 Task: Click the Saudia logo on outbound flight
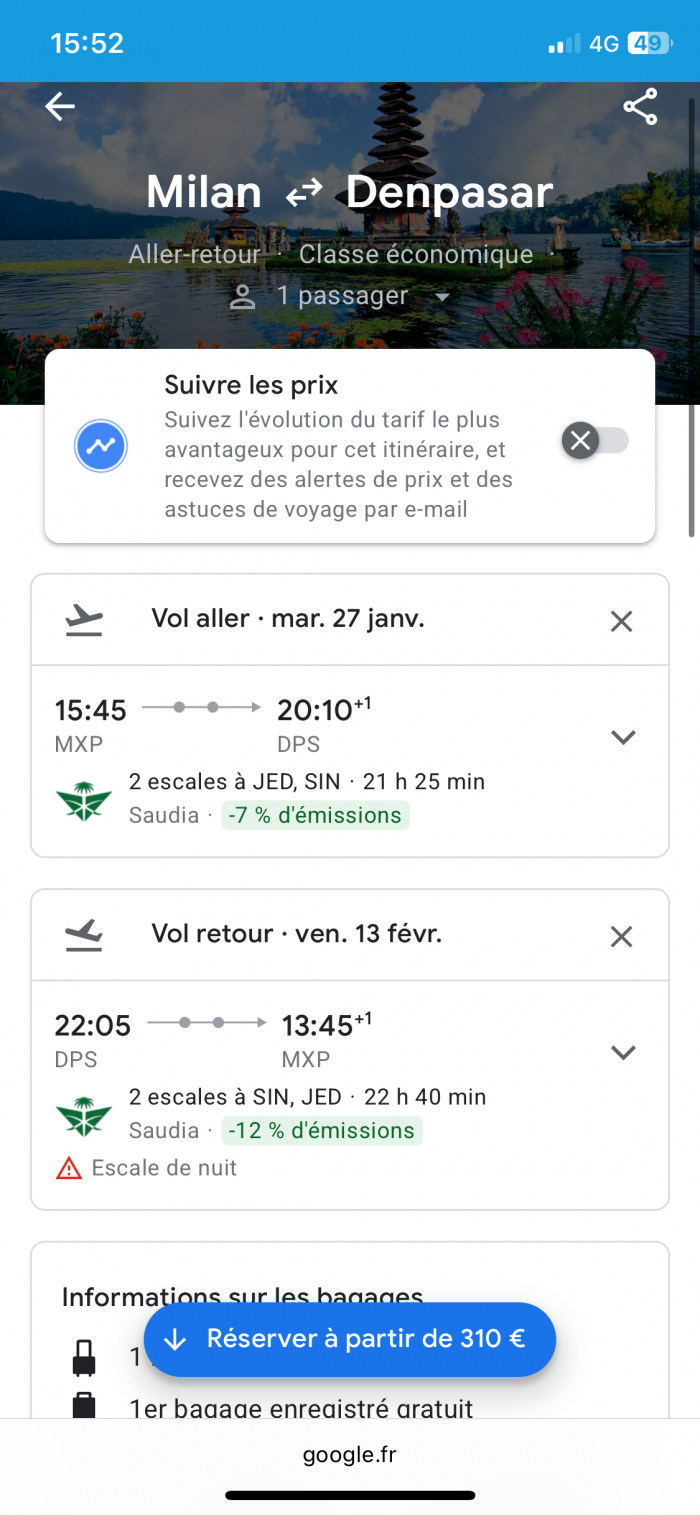point(84,800)
